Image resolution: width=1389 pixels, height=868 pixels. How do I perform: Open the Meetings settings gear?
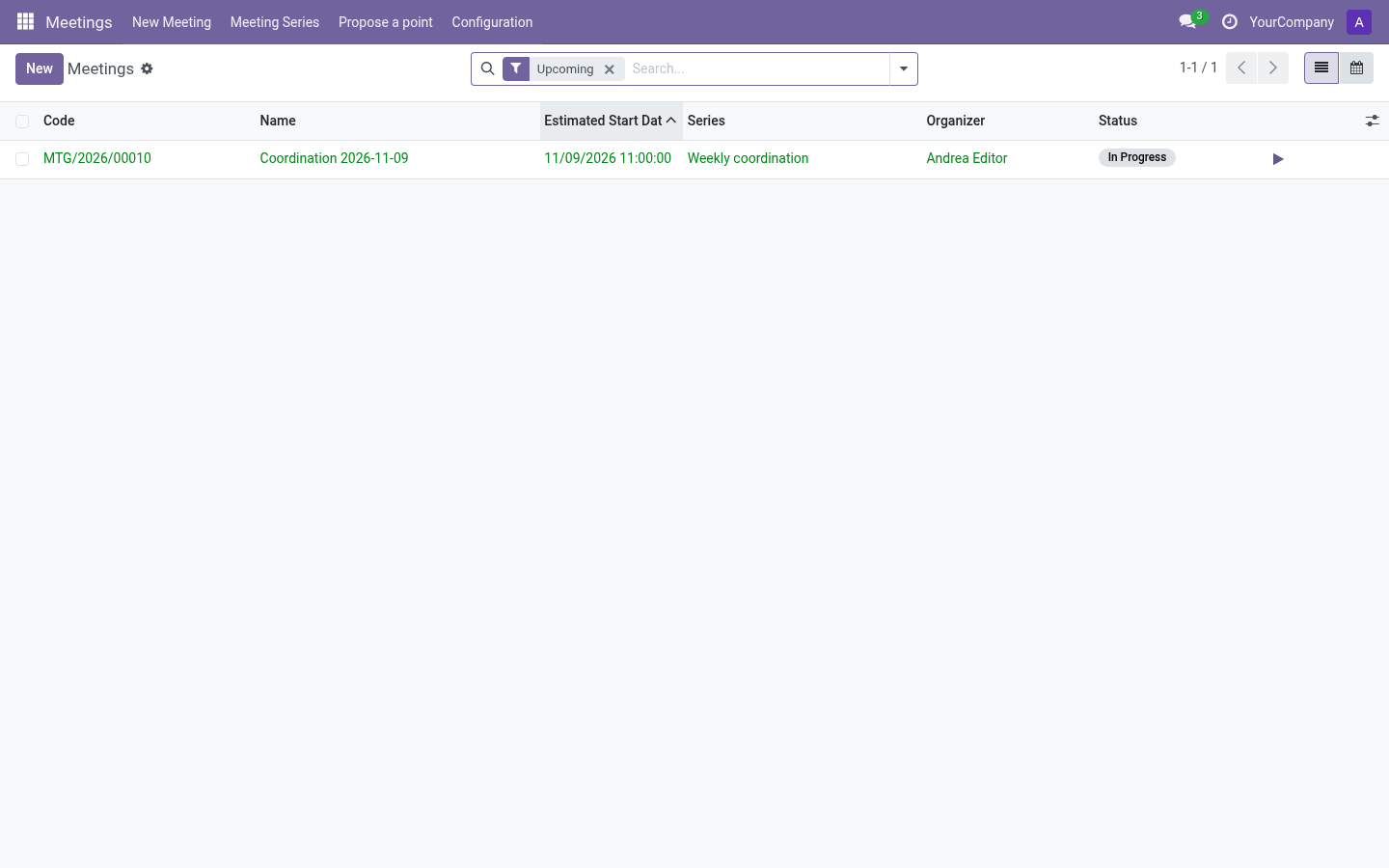147,68
